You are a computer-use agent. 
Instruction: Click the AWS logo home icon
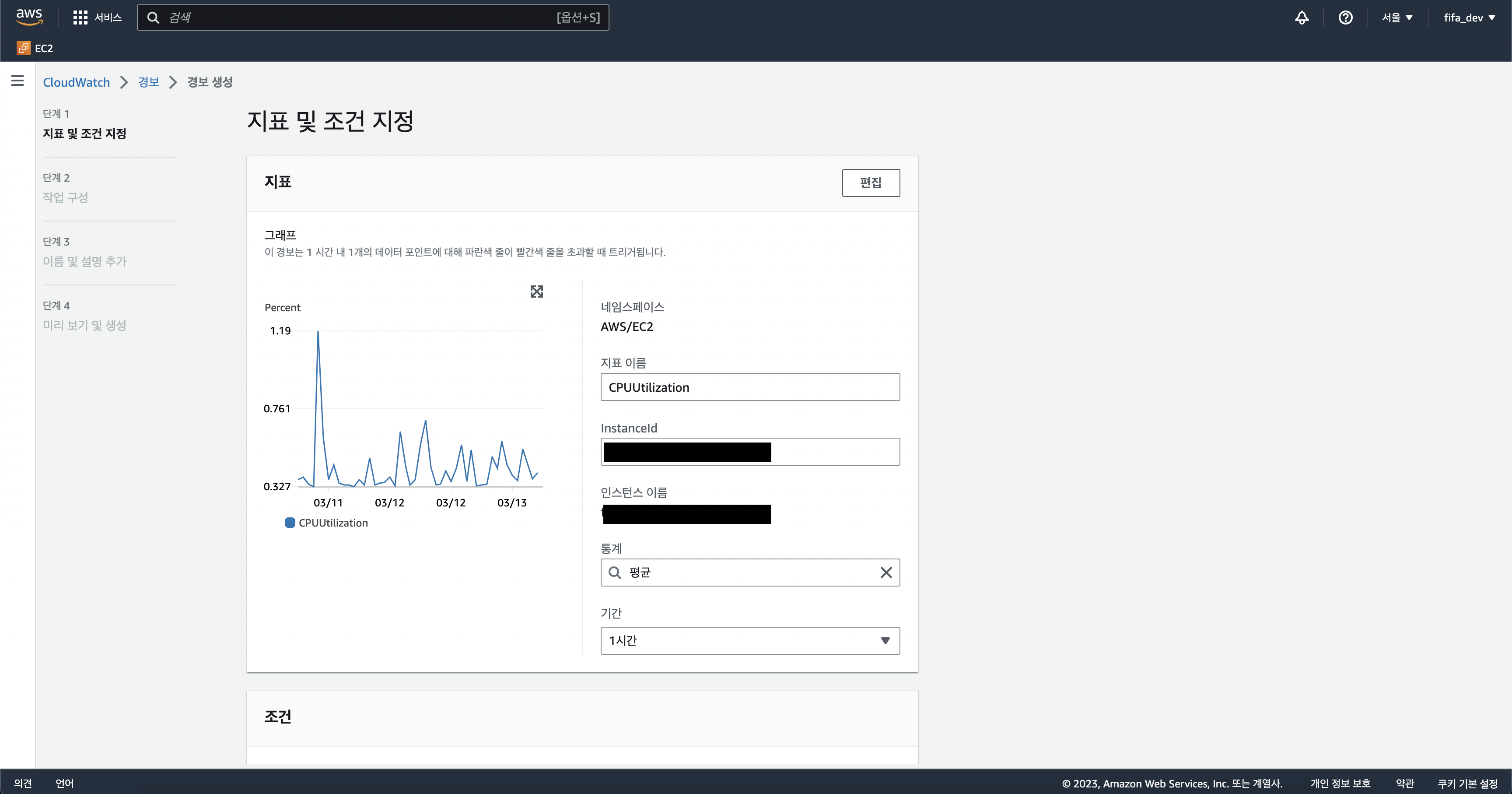pos(29,17)
